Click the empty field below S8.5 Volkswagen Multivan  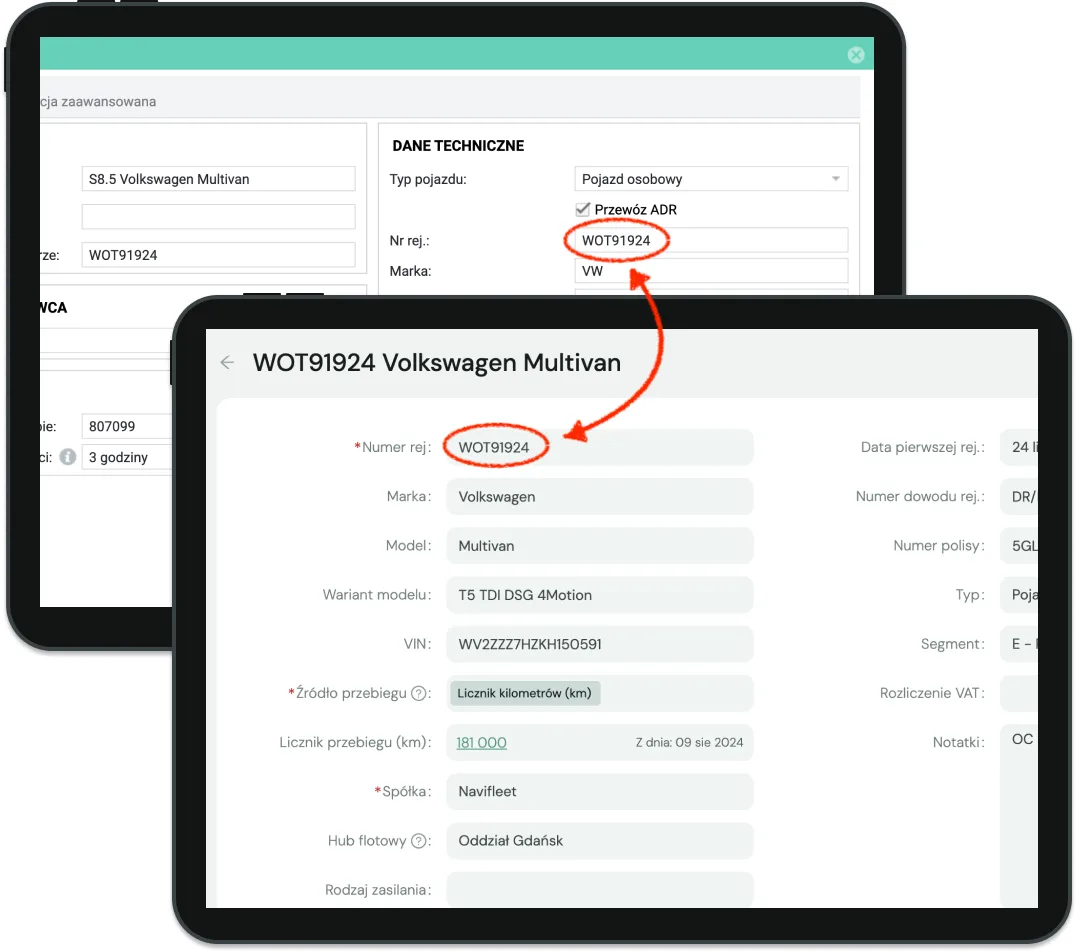click(x=218, y=217)
